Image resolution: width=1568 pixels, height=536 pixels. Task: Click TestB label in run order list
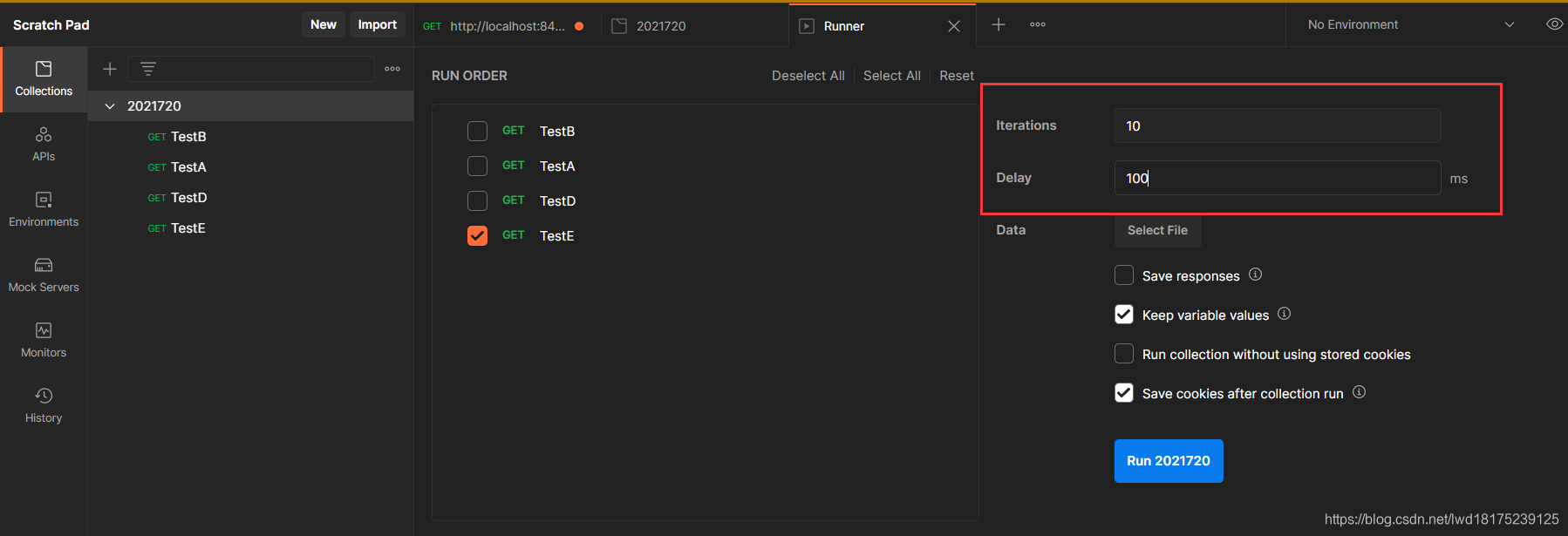(x=557, y=132)
